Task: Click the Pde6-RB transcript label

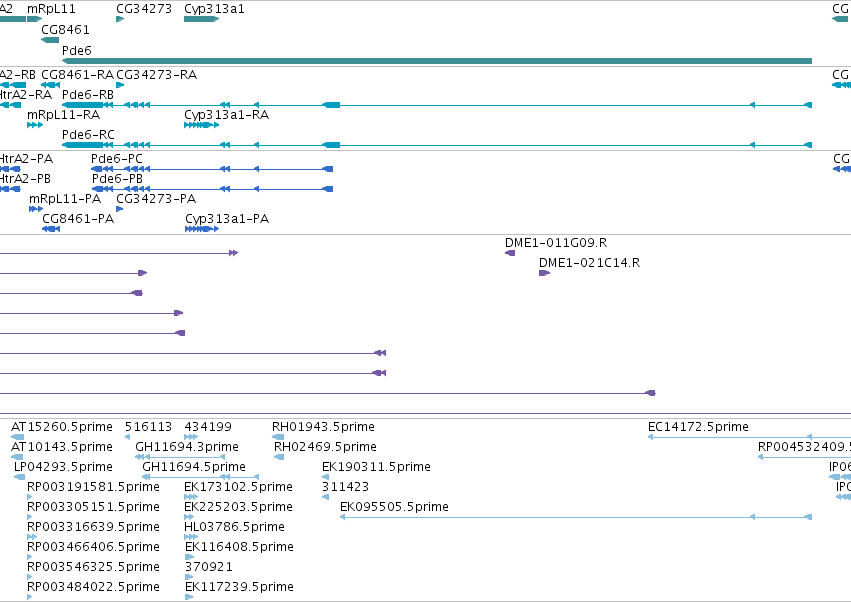Action: click(x=88, y=94)
